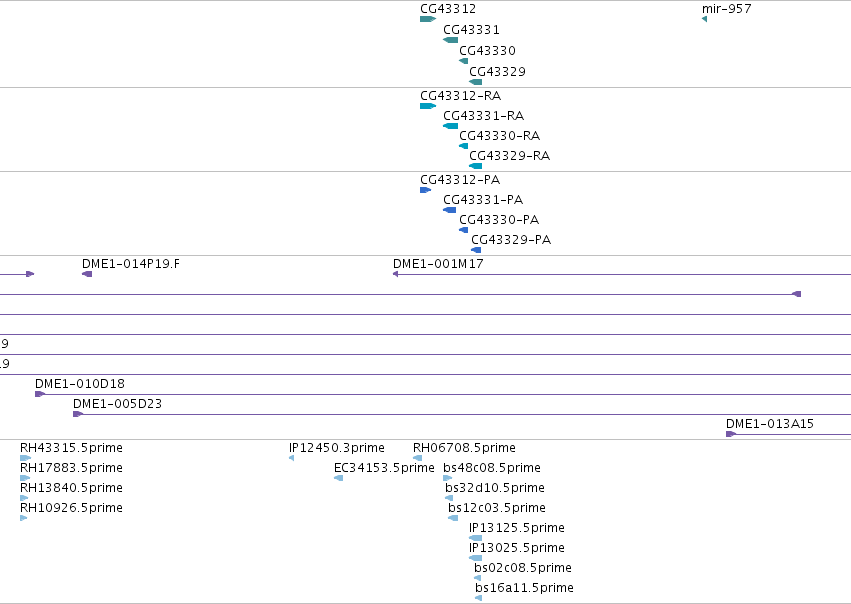
Task: Click the RH06708.5prime EST glyph
Action: point(417,458)
